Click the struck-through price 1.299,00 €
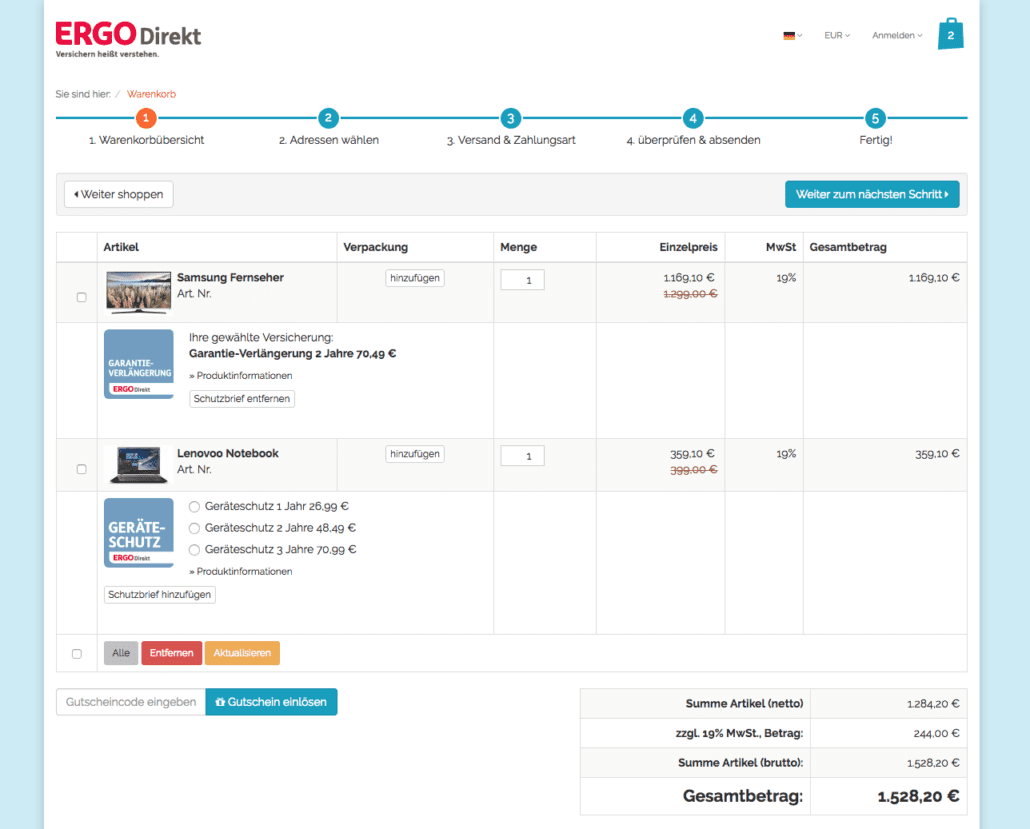The image size is (1030, 829). 690,294
